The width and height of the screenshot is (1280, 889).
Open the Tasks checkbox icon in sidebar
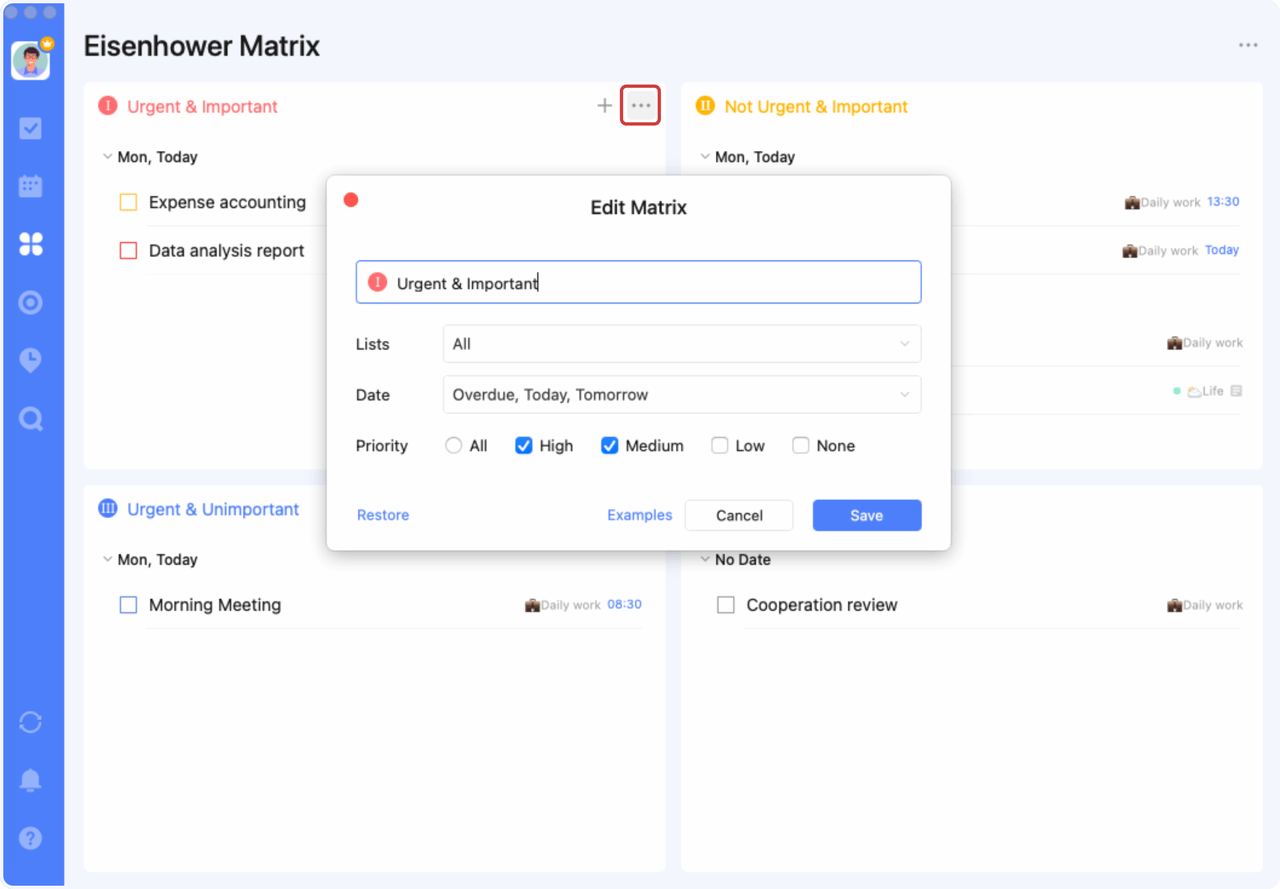coord(31,128)
